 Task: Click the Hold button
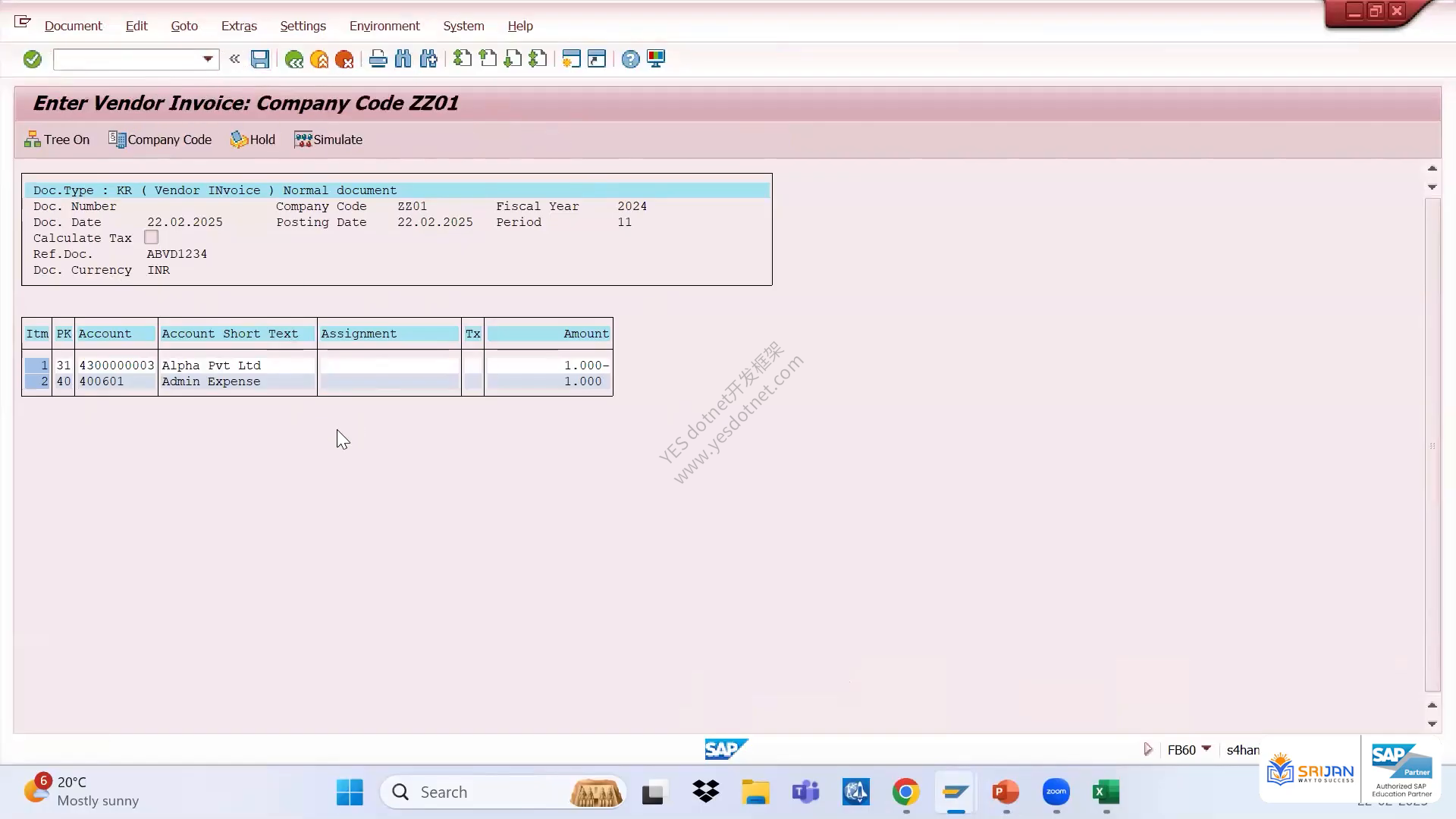tap(253, 140)
